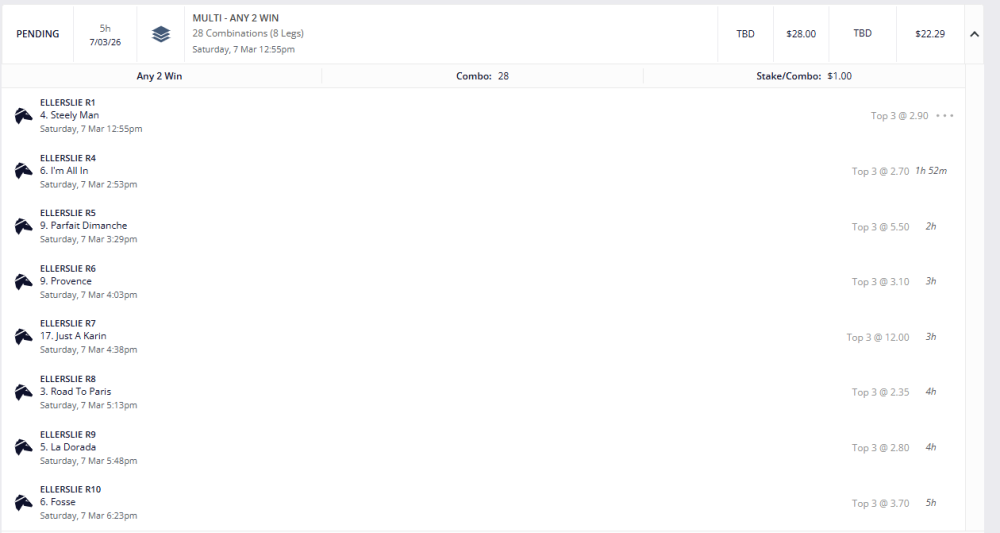
Task: Click the horse icon beside Road To Paris
Action: coord(24,392)
